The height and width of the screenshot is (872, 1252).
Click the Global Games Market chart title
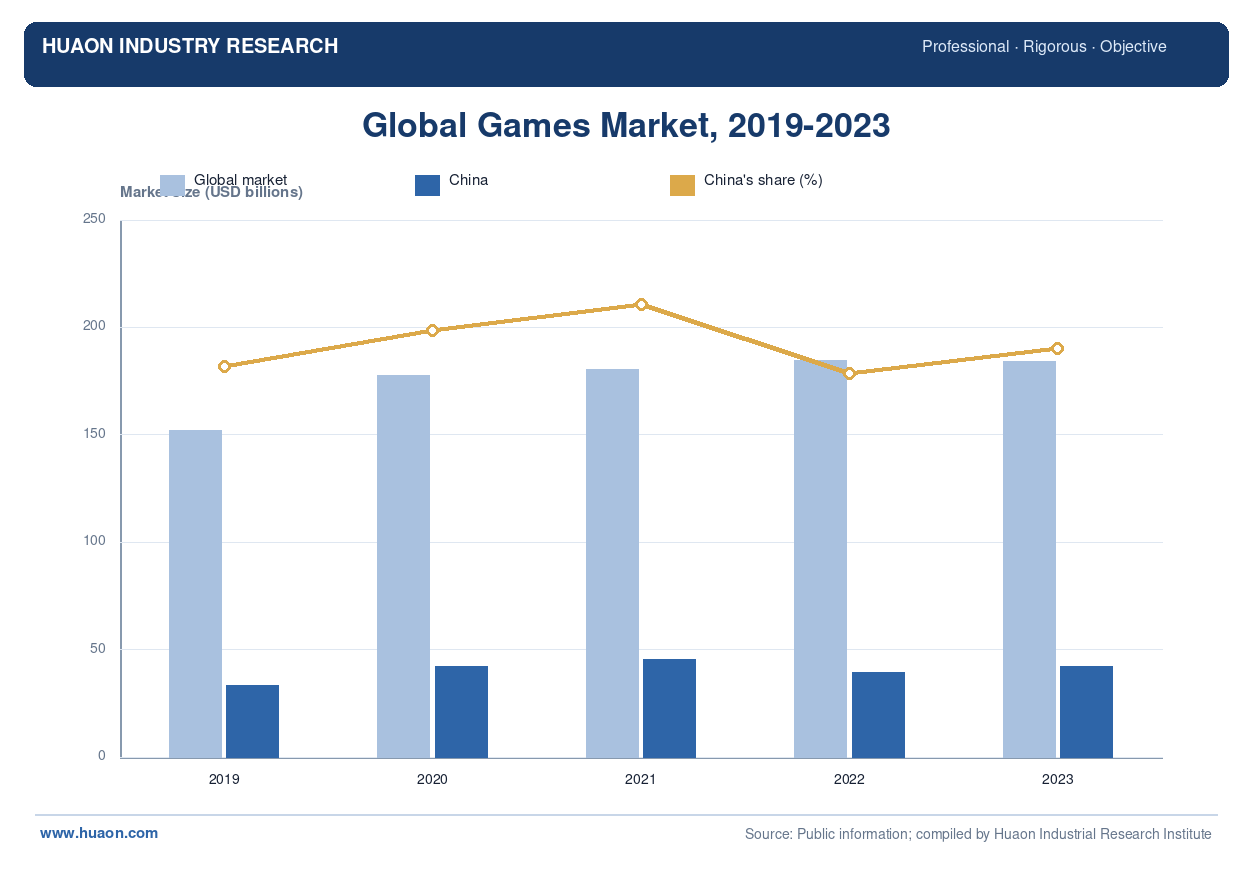coord(626,125)
